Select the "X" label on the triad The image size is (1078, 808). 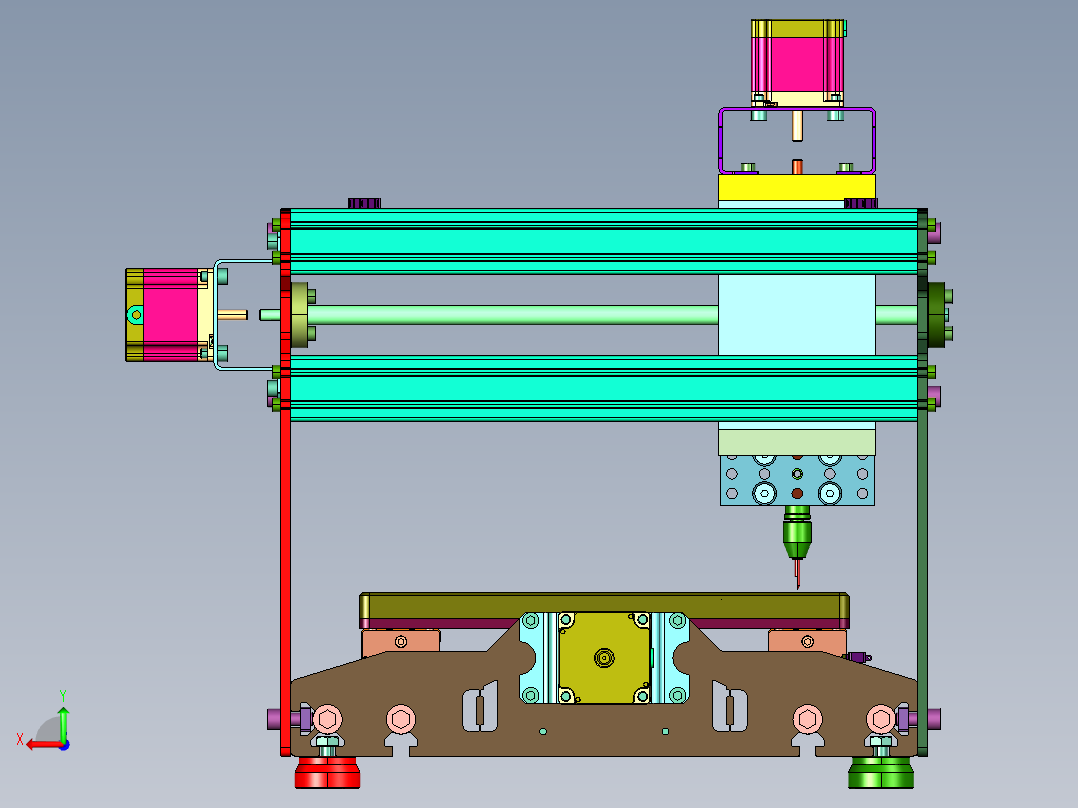coord(20,739)
